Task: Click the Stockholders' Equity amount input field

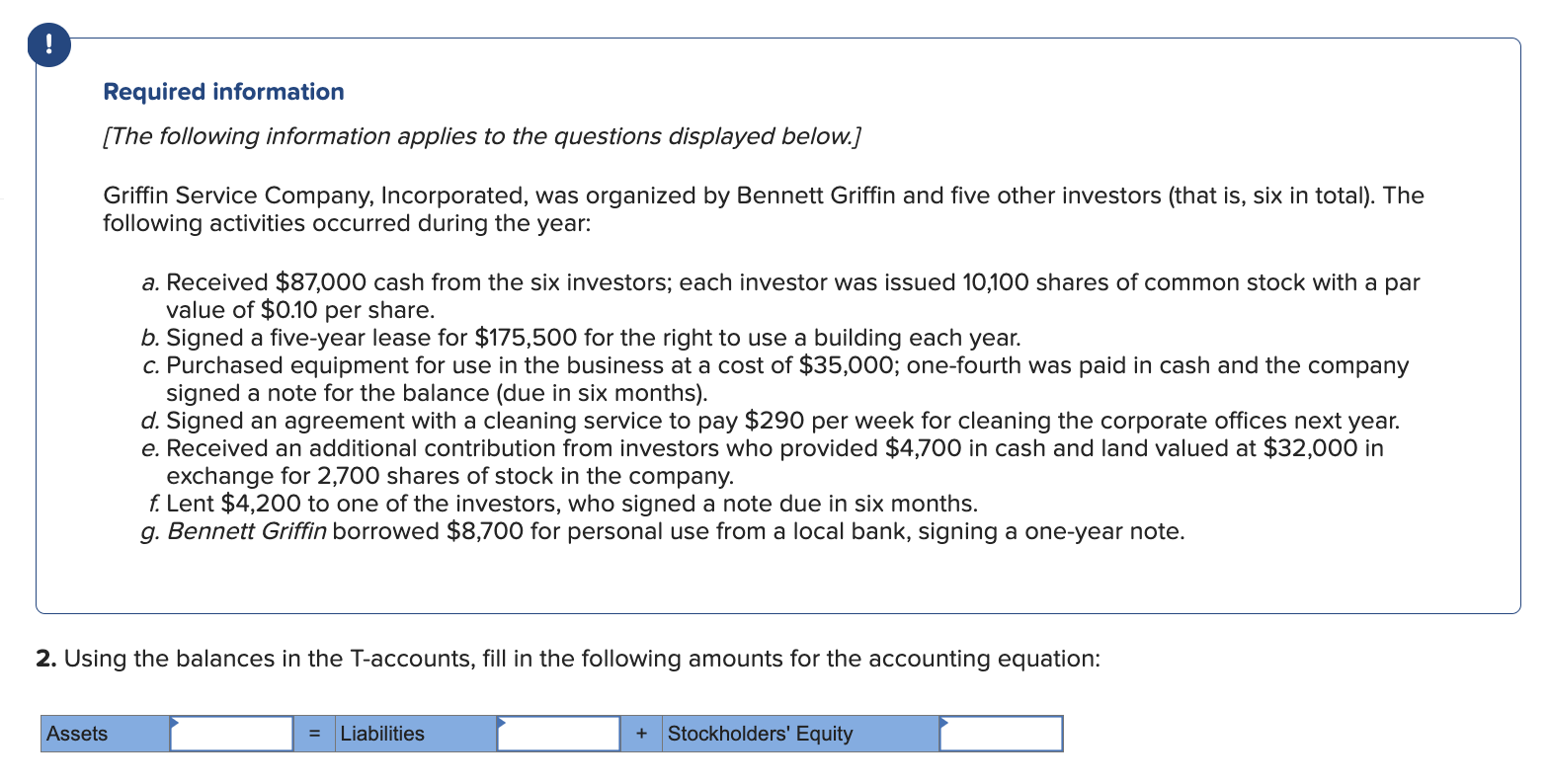Action: pyautogui.click(x=1001, y=735)
